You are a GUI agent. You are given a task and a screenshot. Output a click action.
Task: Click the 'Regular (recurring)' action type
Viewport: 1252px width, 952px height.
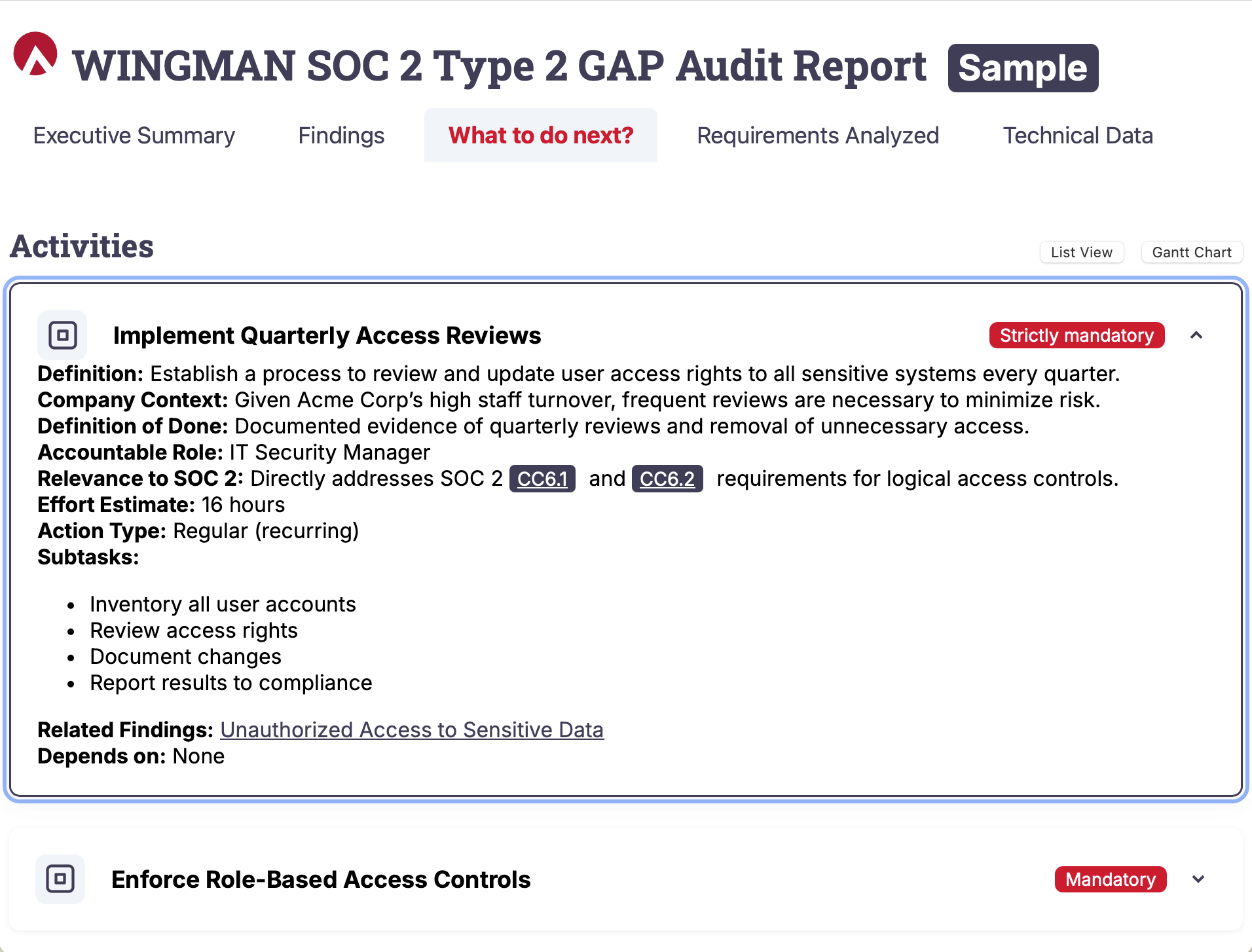[266, 530]
